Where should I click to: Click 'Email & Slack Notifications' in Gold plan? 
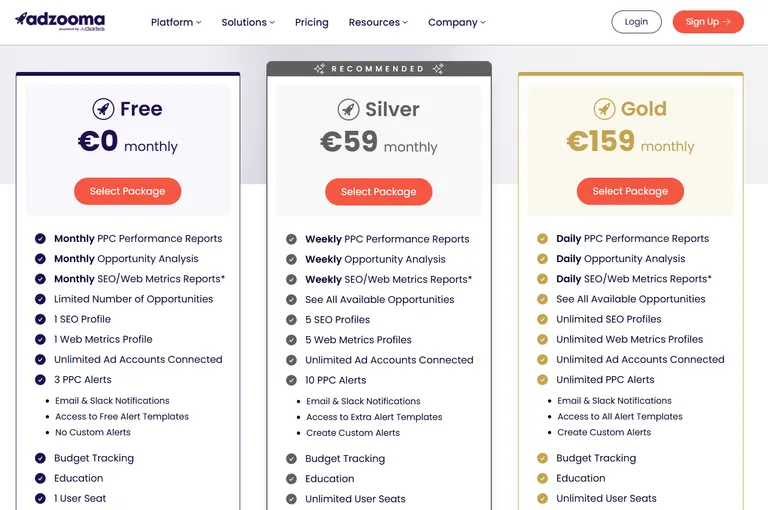pos(614,401)
